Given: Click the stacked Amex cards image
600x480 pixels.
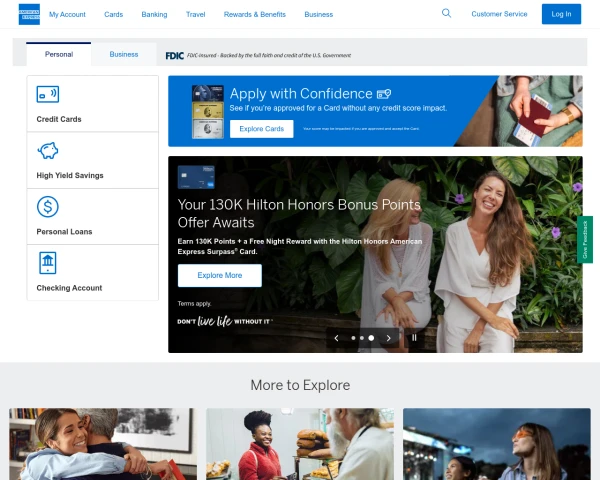Looking at the screenshot, I should point(208,111).
